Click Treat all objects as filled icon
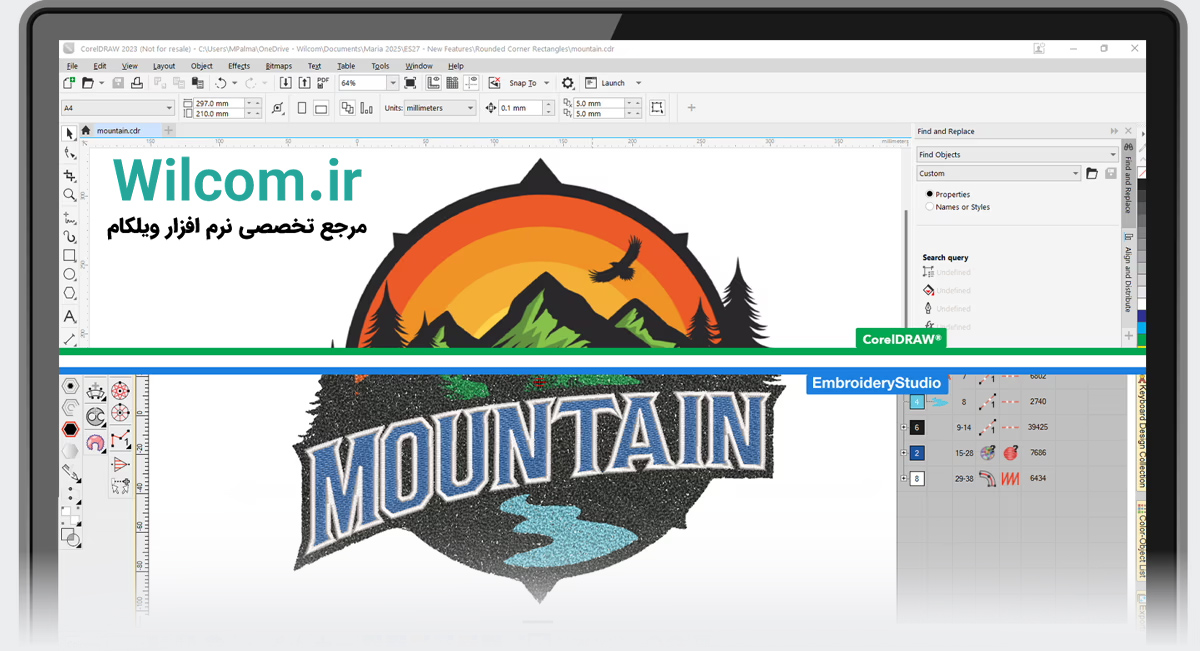The width and height of the screenshot is (1200, 651). click(657, 108)
